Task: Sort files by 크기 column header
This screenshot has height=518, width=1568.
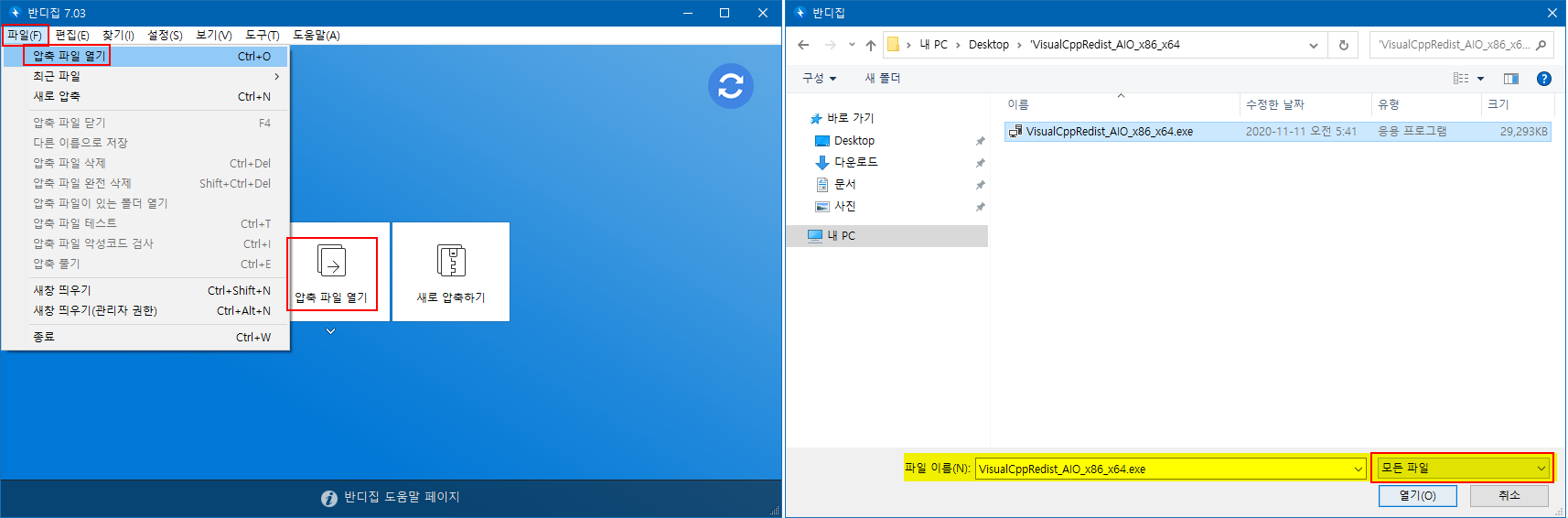Action: click(x=1517, y=104)
